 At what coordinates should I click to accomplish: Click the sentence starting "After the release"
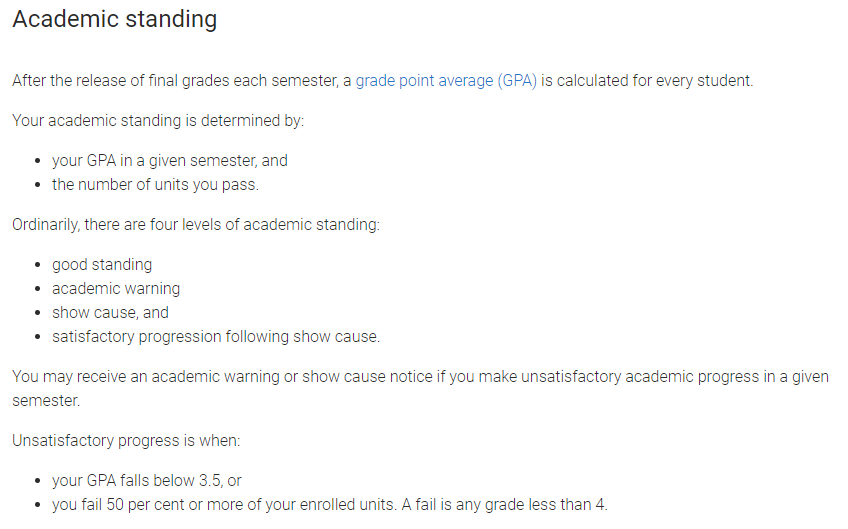pyautogui.click(x=180, y=81)
